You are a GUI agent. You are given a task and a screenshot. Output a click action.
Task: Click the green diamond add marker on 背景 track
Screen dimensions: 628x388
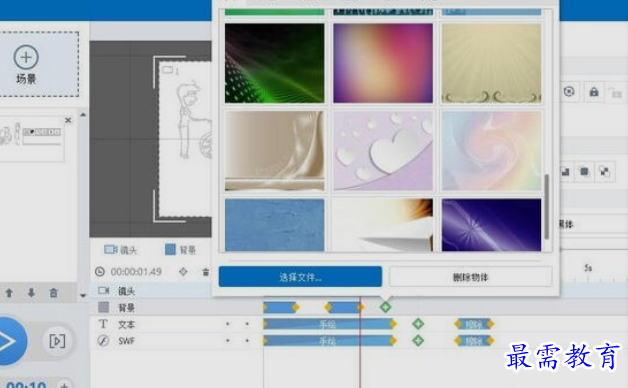pos(385,307)
